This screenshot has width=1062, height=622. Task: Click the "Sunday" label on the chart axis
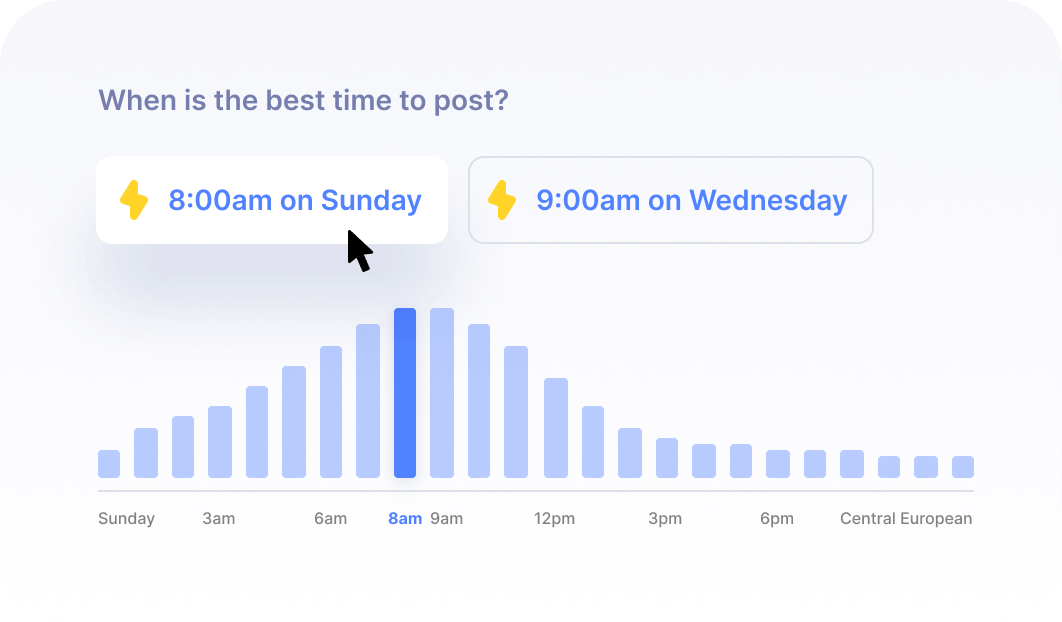(126, 518)
